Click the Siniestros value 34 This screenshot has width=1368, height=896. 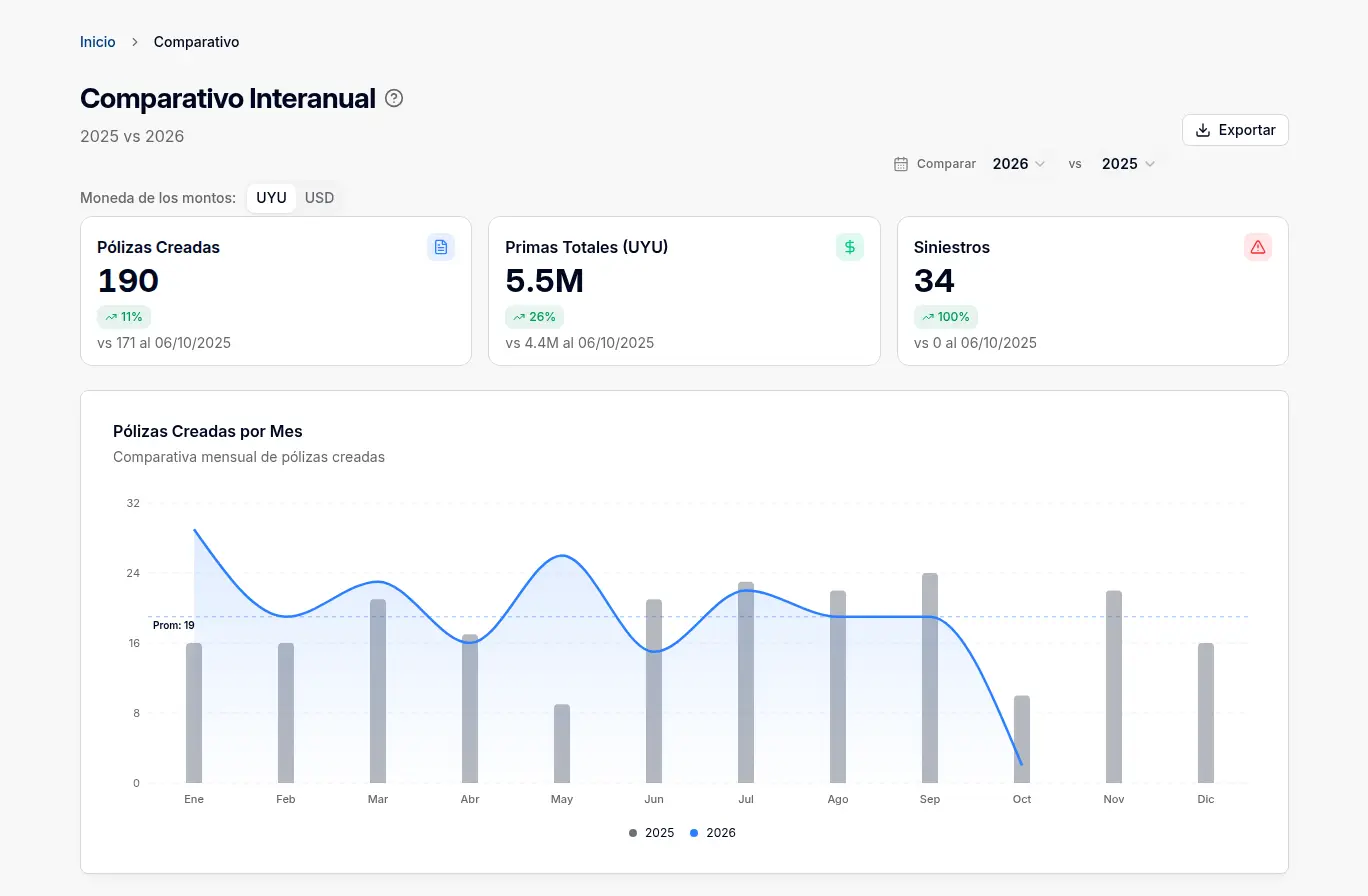tap(934, 281)
